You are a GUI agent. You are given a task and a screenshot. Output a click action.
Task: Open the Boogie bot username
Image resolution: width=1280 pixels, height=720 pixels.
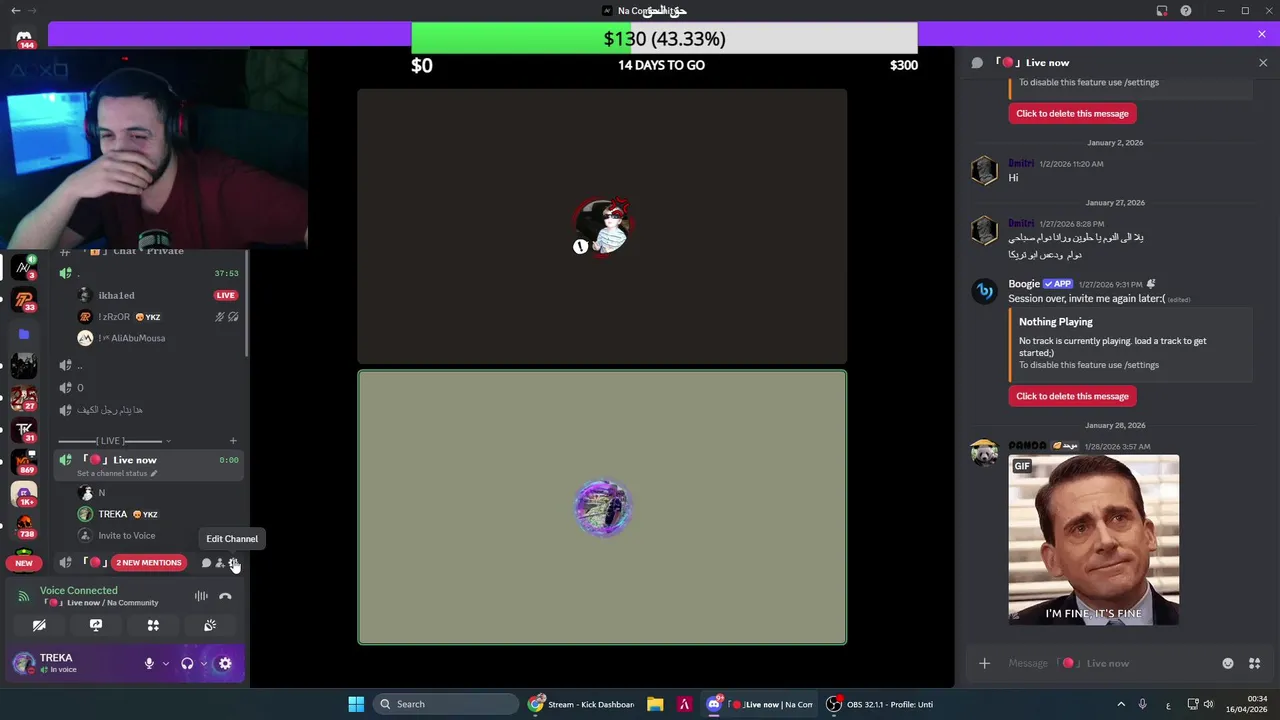[x=1024, y=284]
